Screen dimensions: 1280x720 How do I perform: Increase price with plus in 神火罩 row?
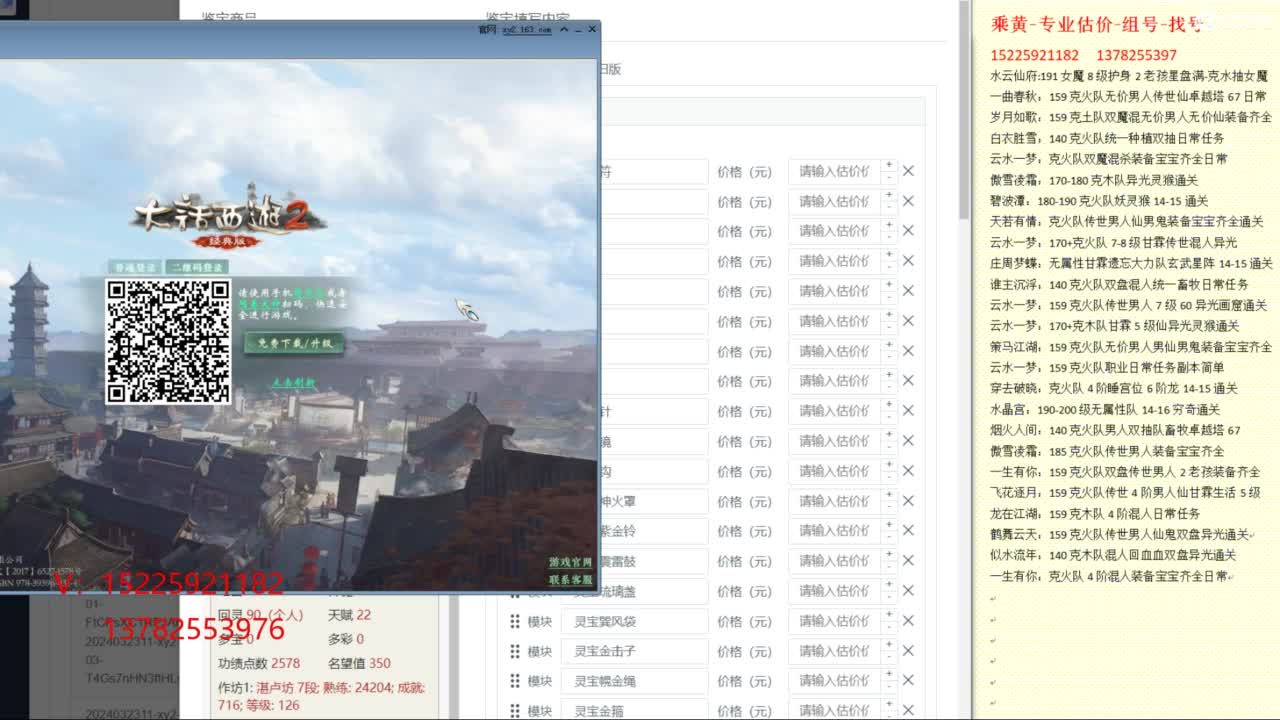point(889,495)
